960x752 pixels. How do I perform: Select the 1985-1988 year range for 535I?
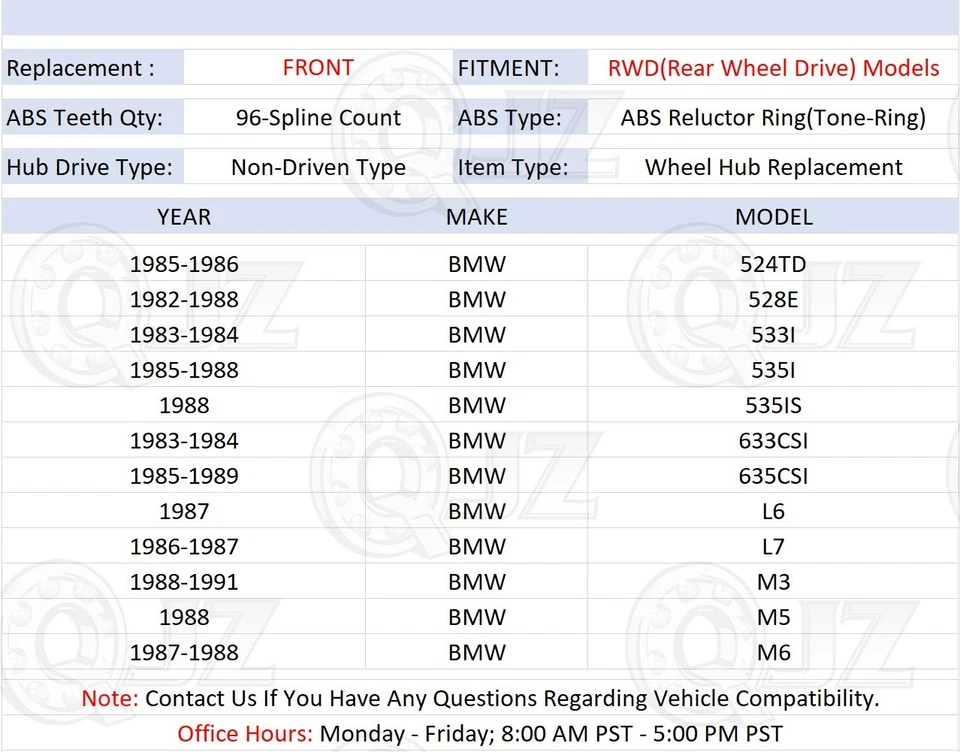(184, 369)
